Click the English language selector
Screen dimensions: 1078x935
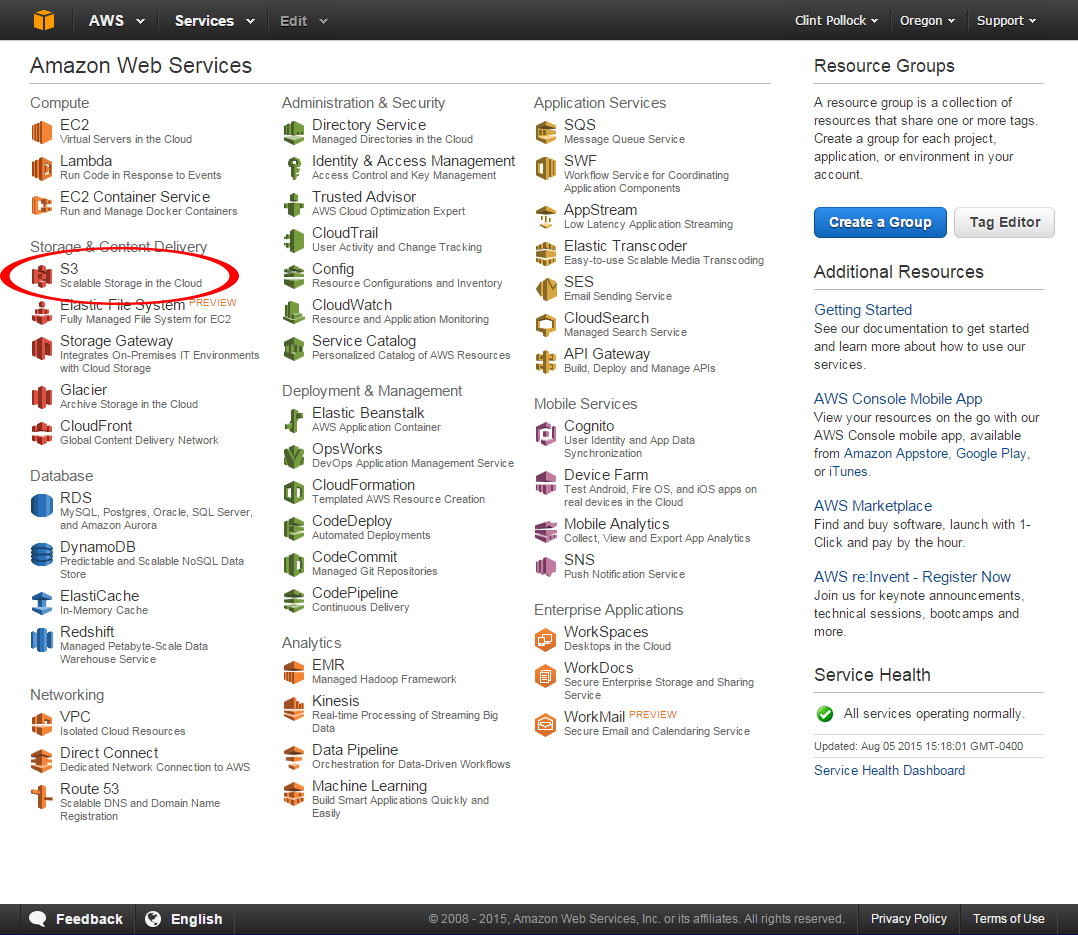[184, 919]
